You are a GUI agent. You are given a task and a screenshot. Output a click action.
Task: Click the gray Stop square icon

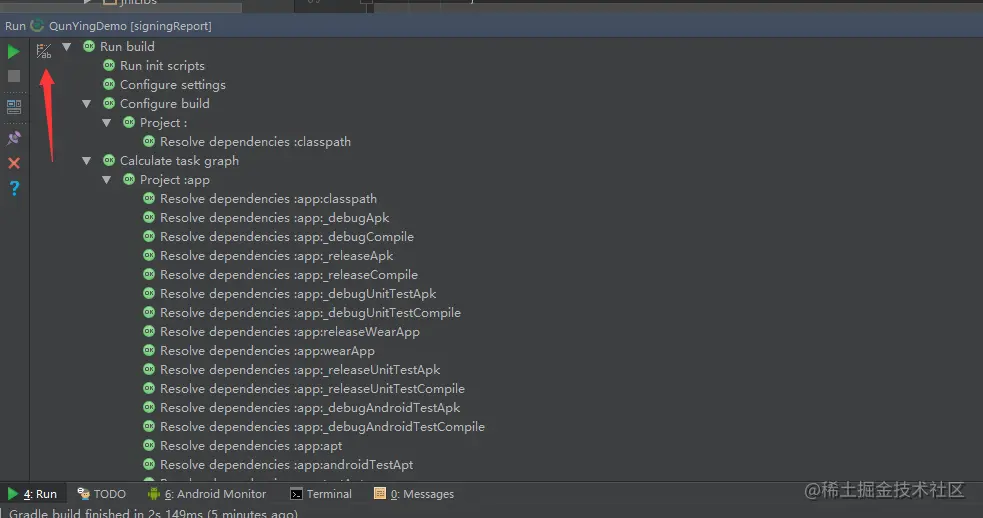pyautogui.click(x=14, y=76)
